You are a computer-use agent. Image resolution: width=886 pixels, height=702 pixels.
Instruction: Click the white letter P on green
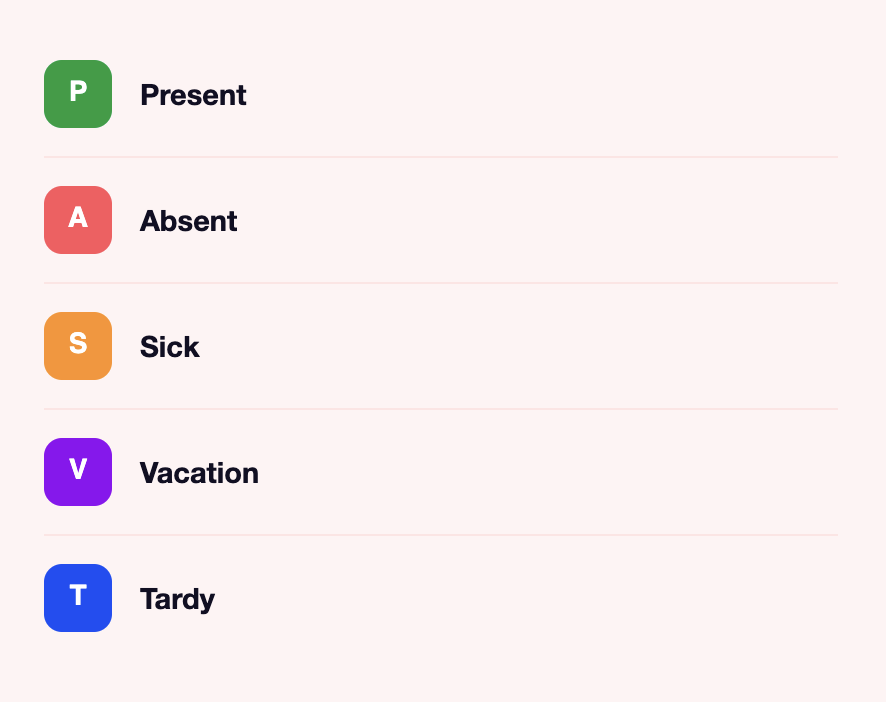tap(78, 91)
